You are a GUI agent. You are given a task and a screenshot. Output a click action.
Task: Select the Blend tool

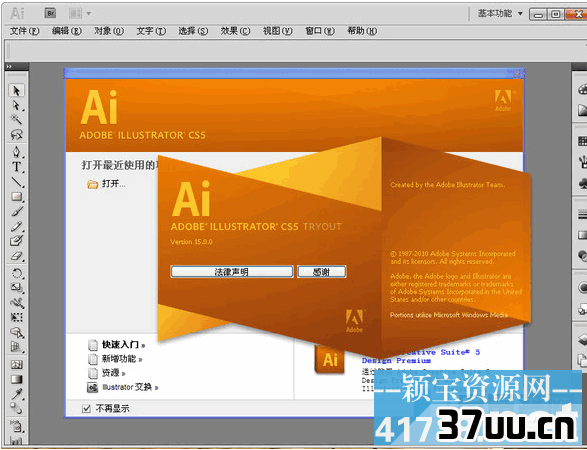pos(16,409)
